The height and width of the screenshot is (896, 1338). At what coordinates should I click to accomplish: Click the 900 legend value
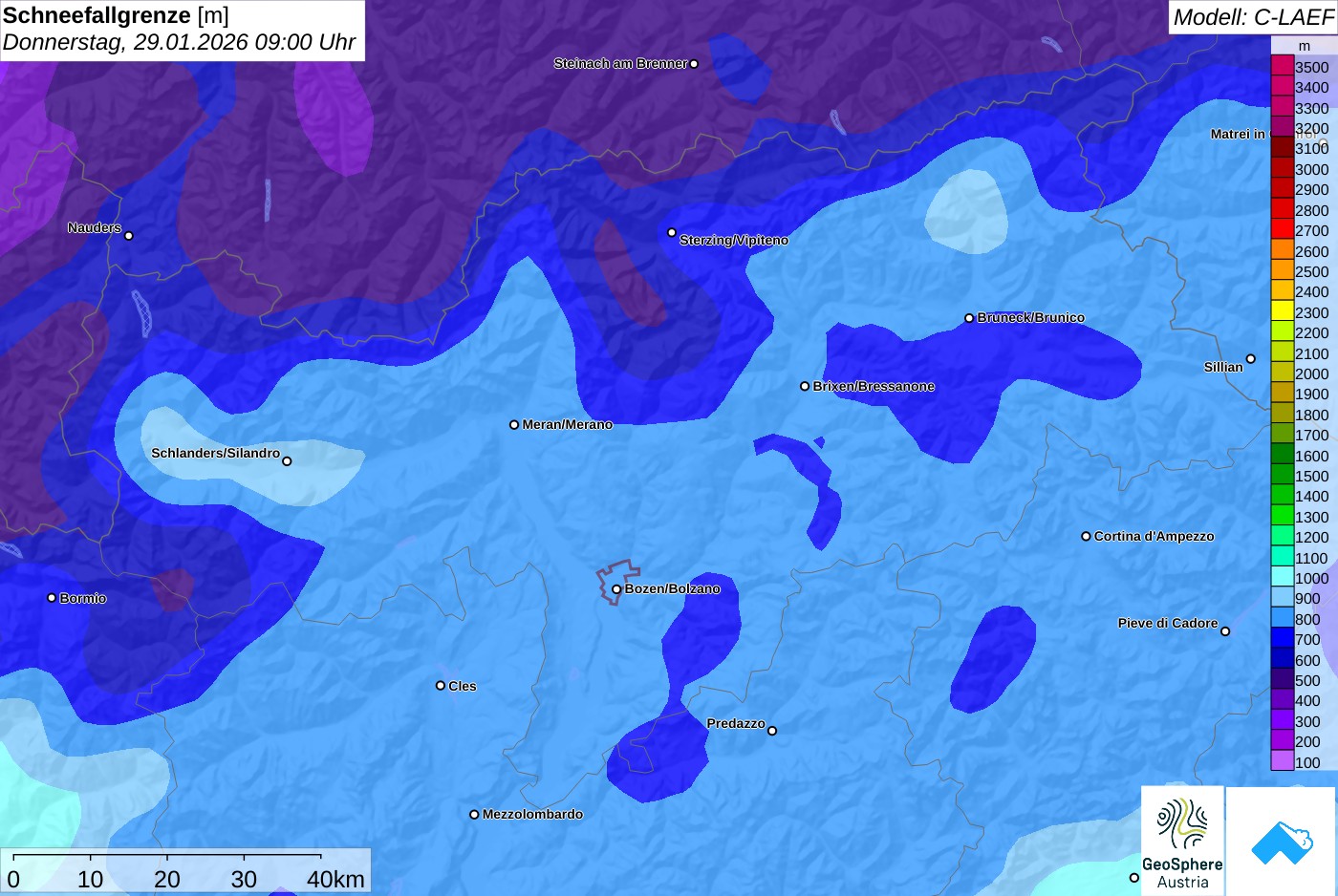(1308, 599)
